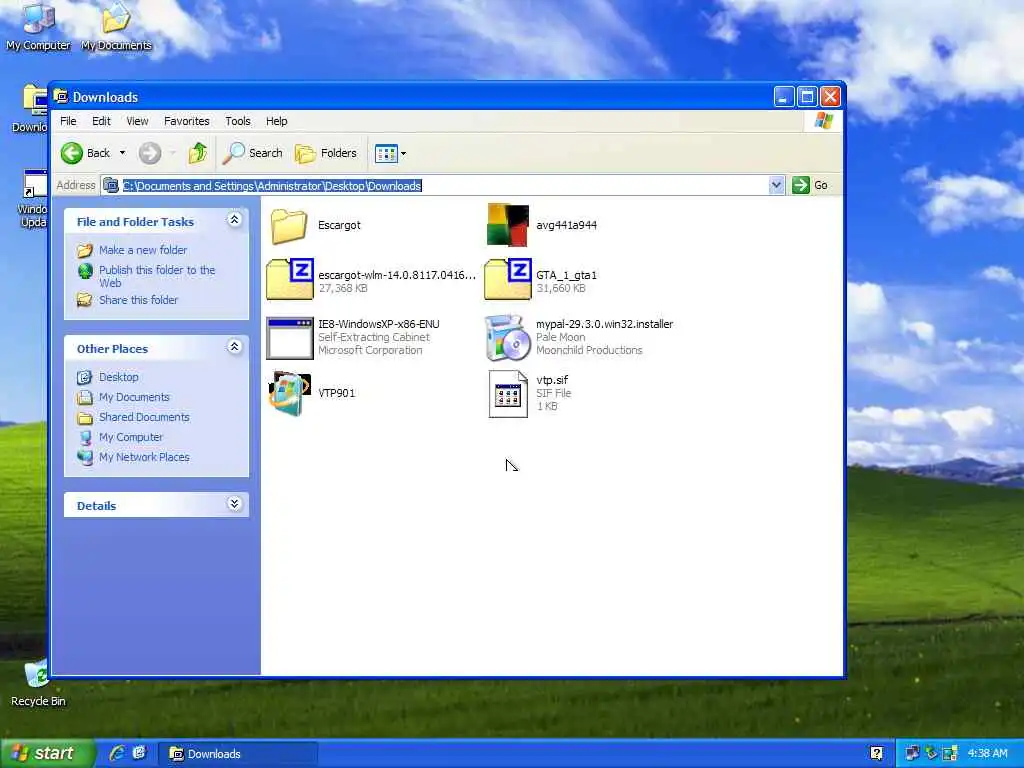
Task: Go back with the green Back arrow
Action: 86,153
